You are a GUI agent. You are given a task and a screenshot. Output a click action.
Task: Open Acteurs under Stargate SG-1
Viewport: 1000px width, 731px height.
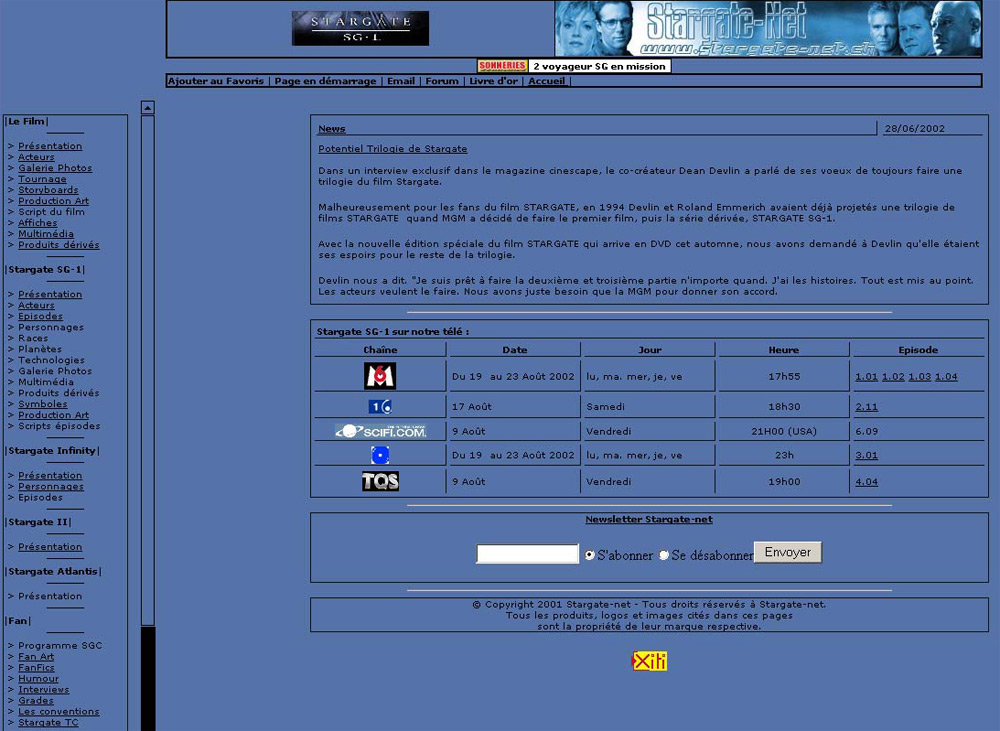click(x=36, y=305)
